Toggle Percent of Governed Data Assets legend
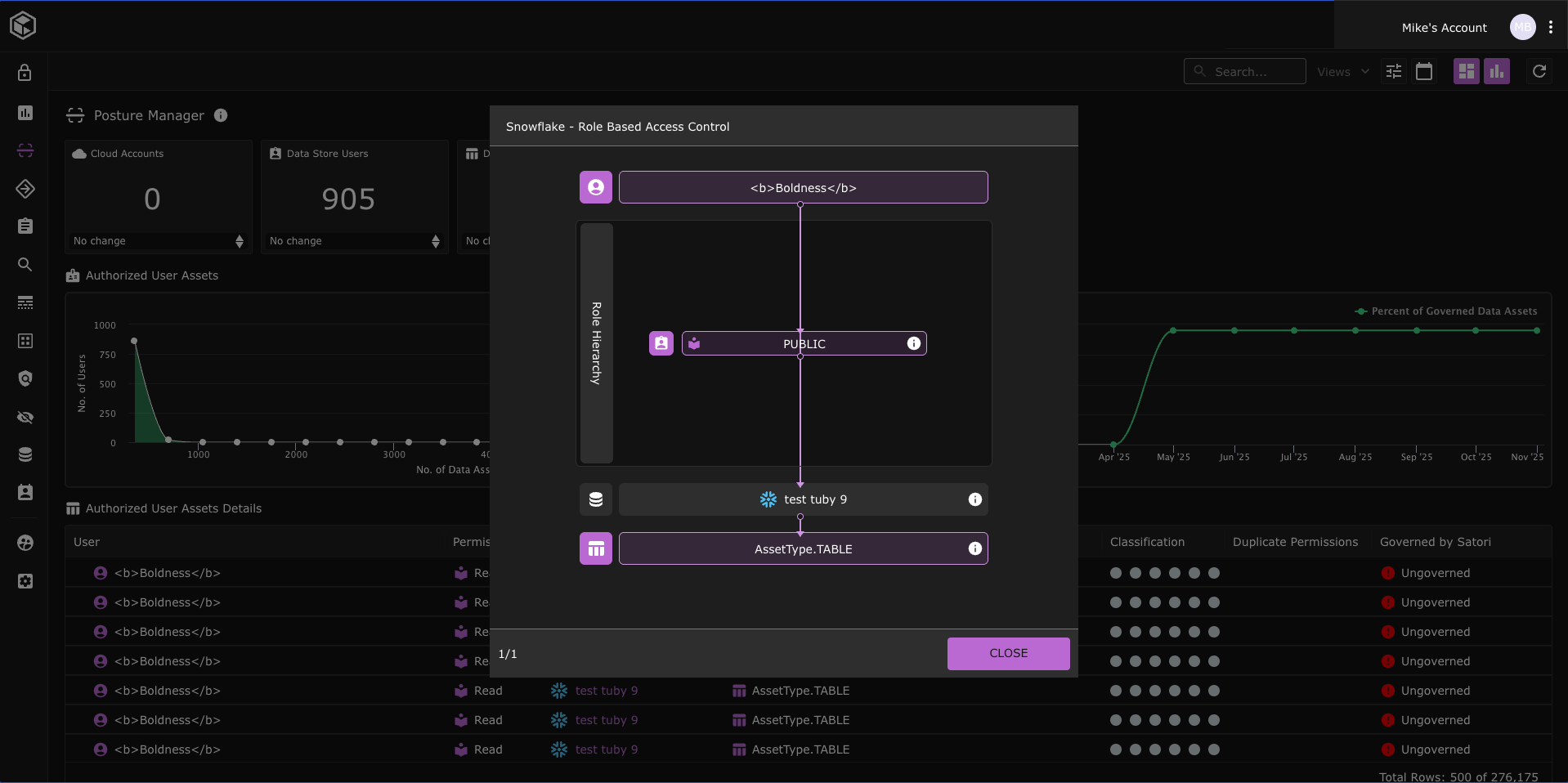The height and width of the screenshot is (783, 1568). point(1446,311)
